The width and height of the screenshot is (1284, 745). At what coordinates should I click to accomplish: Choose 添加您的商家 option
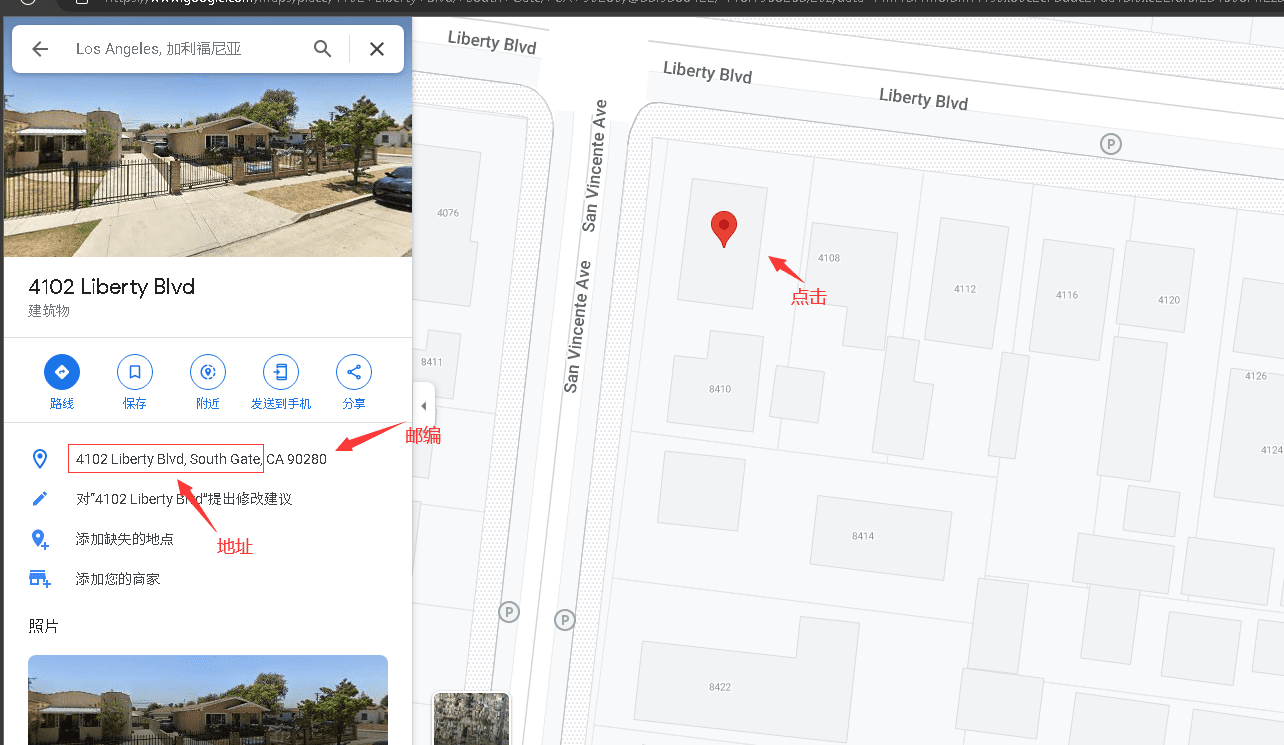(118, 579)
